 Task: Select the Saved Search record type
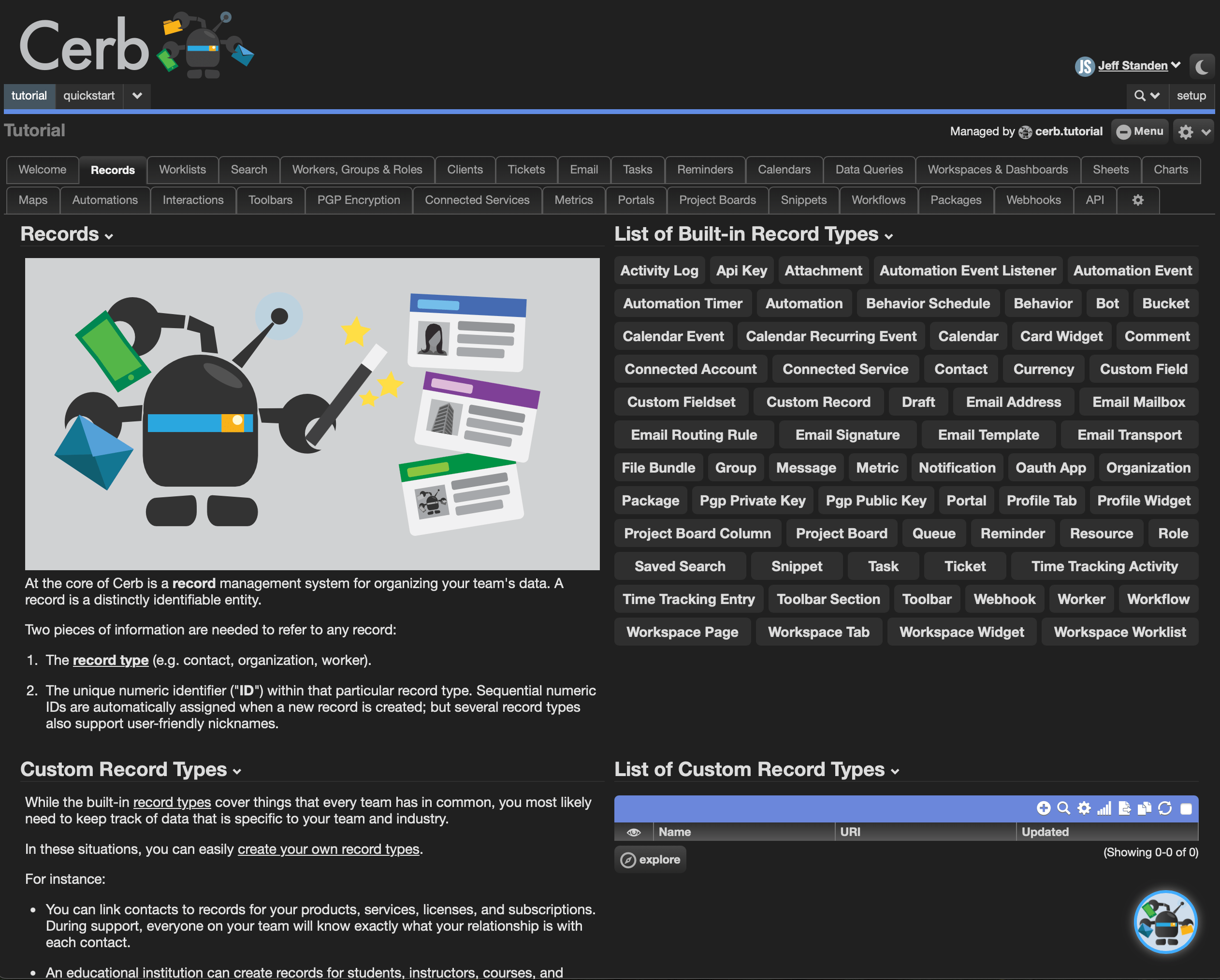(x=680, y=566)
